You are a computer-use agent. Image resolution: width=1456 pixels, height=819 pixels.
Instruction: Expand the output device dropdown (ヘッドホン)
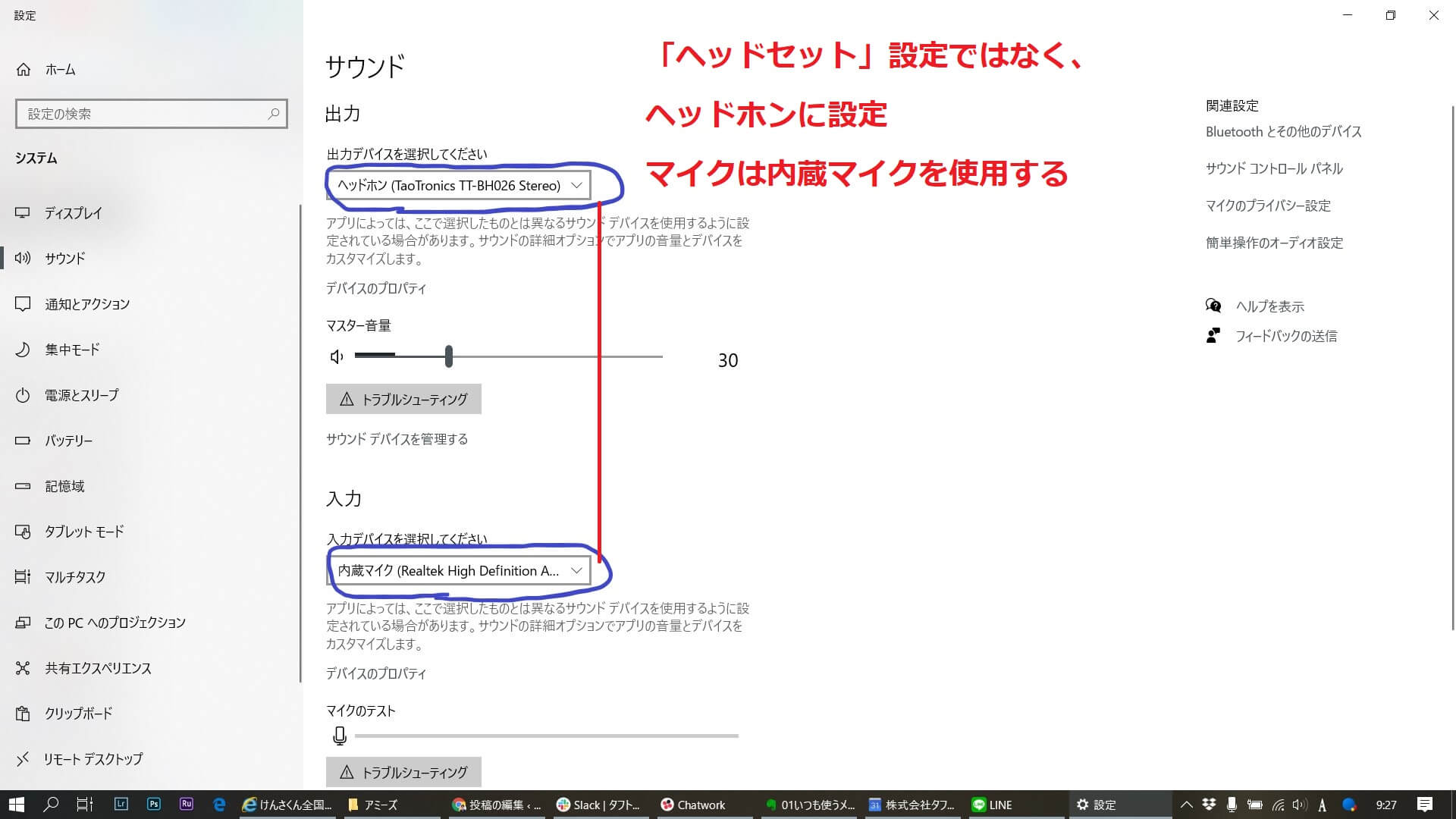click(x=458, y=186)
